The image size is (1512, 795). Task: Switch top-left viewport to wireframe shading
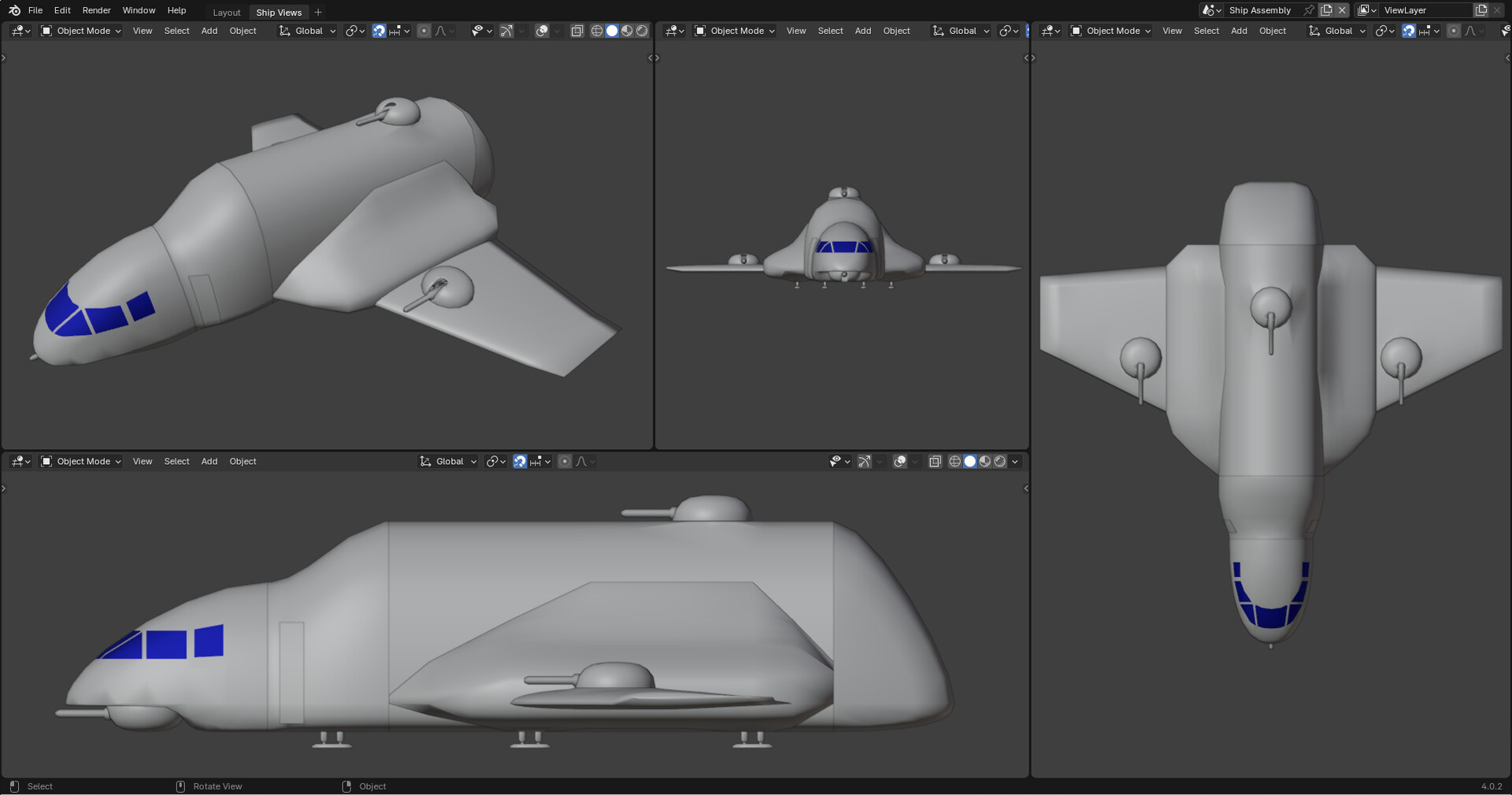pyautogui.click(x=597, y=31)
